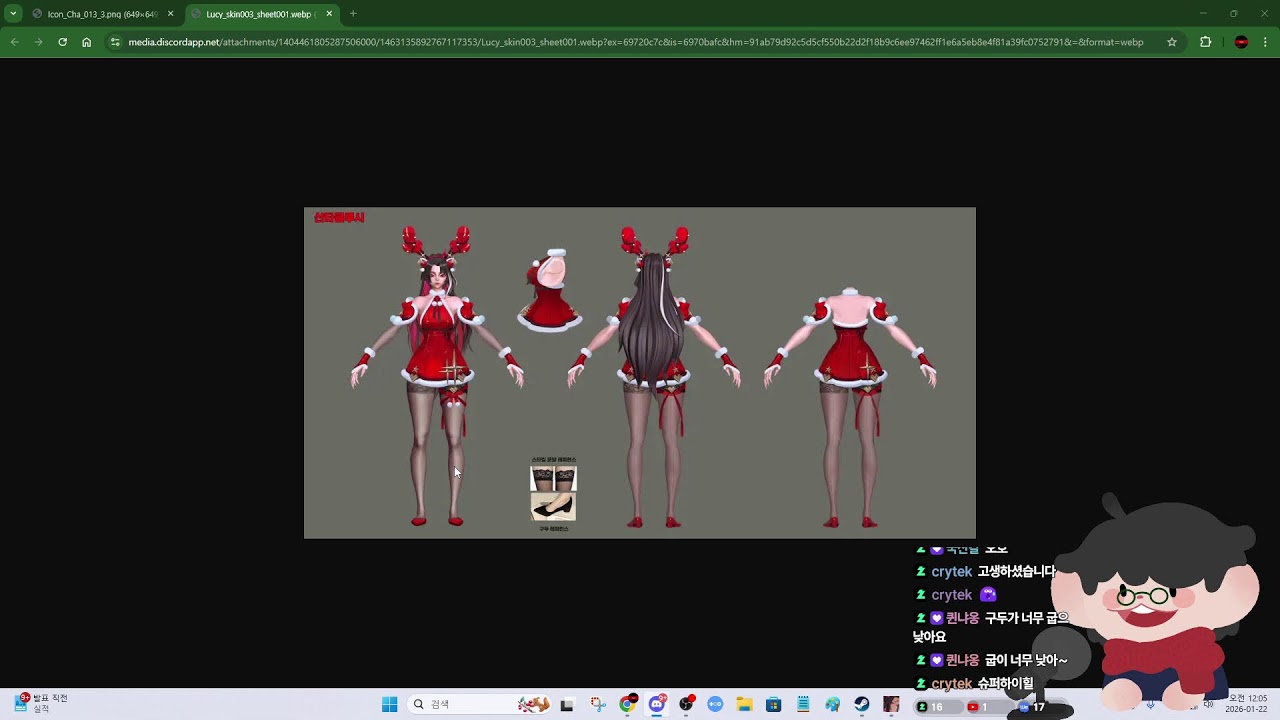Viewport: 1280px width, 720px height.
Task: Reload the current page
Action: click(62, 42)
